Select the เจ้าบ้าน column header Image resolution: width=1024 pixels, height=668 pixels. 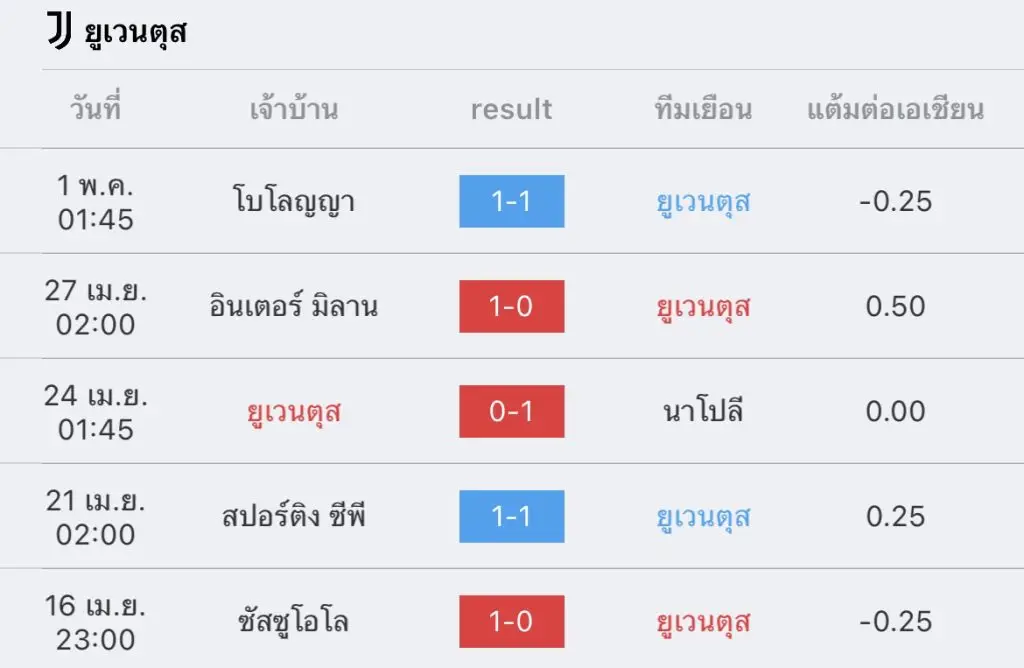point(294,108)
